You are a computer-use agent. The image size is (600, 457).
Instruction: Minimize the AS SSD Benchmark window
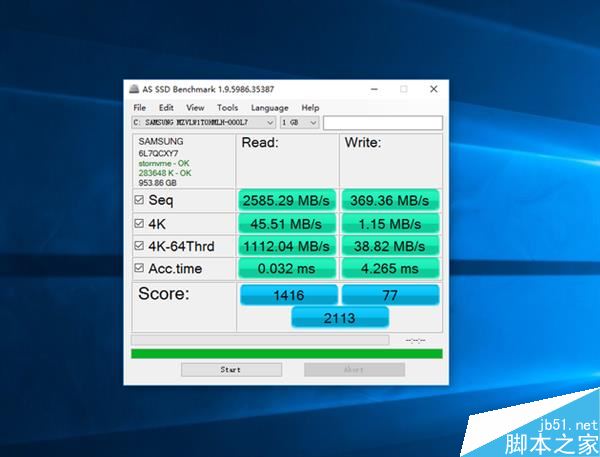374,89
